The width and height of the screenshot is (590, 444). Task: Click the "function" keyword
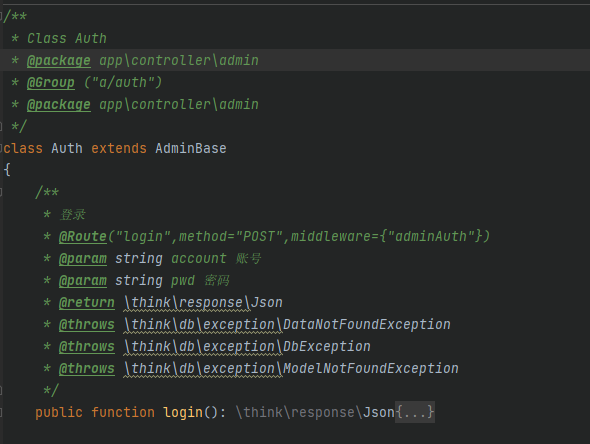[x=123, y=412]
